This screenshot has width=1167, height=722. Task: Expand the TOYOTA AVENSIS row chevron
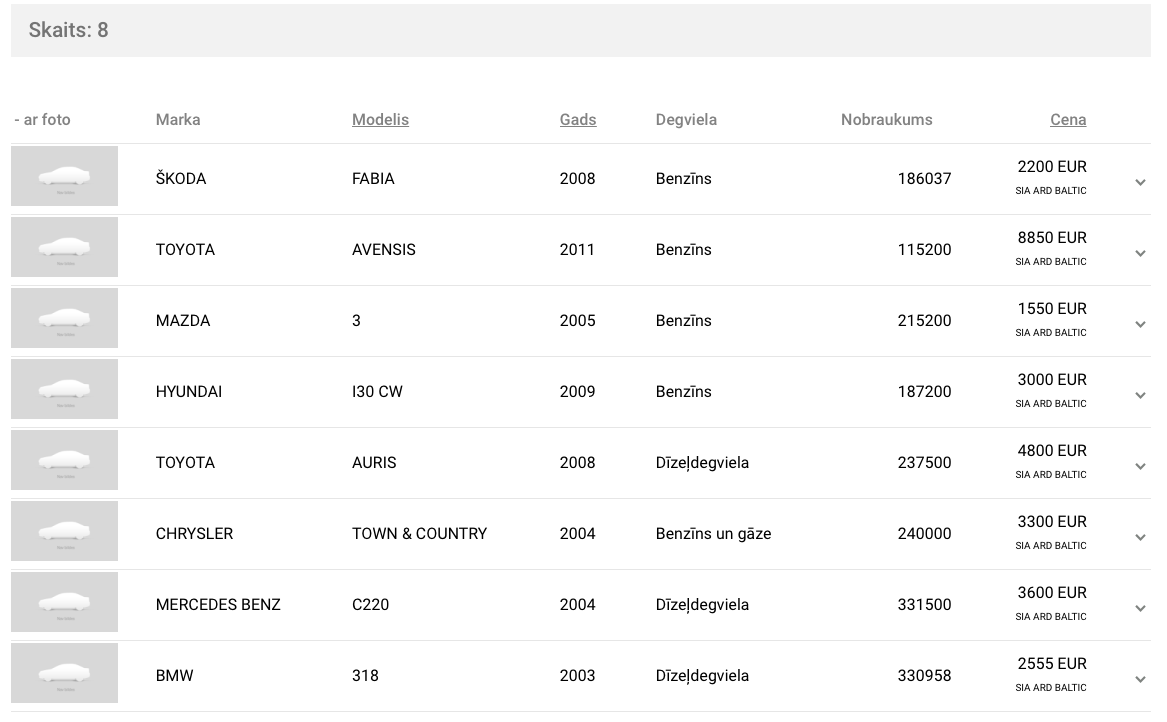pos(1140,253)
